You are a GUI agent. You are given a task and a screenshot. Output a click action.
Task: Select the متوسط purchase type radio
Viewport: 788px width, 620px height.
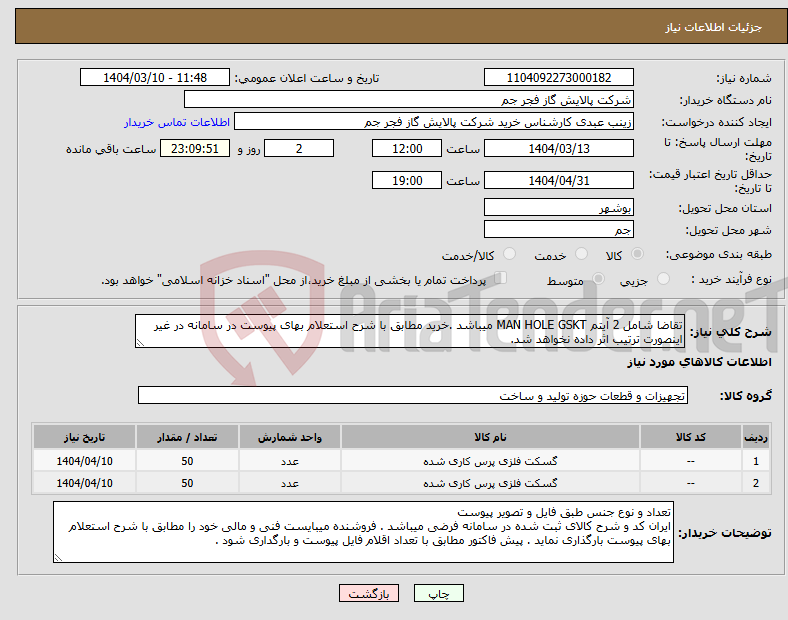click(x=598, y=278)
